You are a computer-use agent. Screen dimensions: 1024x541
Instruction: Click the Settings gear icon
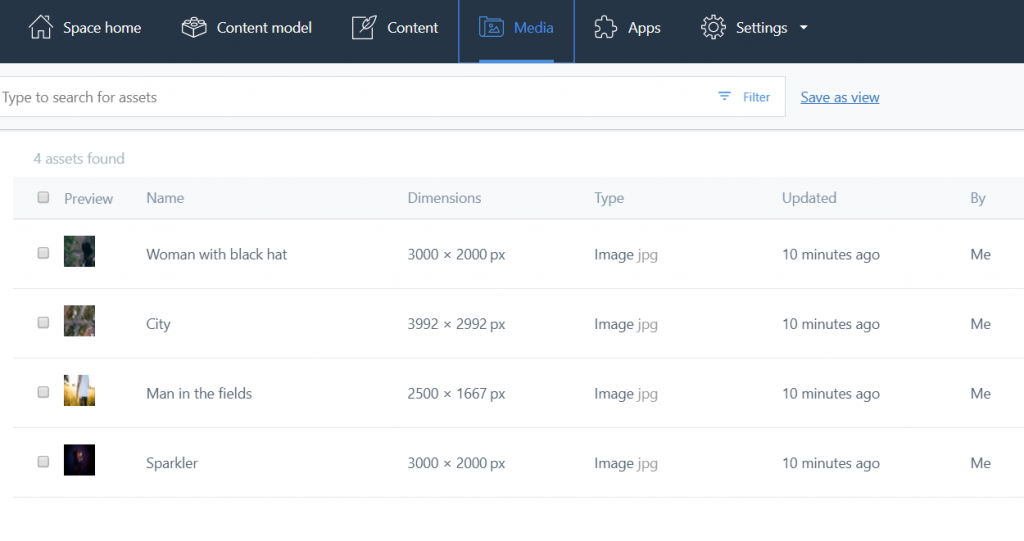click(713, 28)
